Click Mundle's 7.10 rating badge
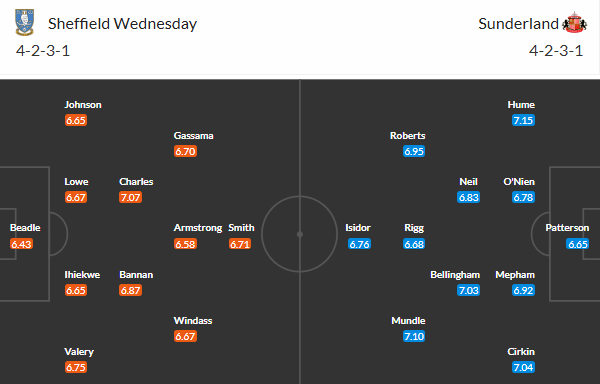This screenshot has width=600, height=384. [414, 336]
